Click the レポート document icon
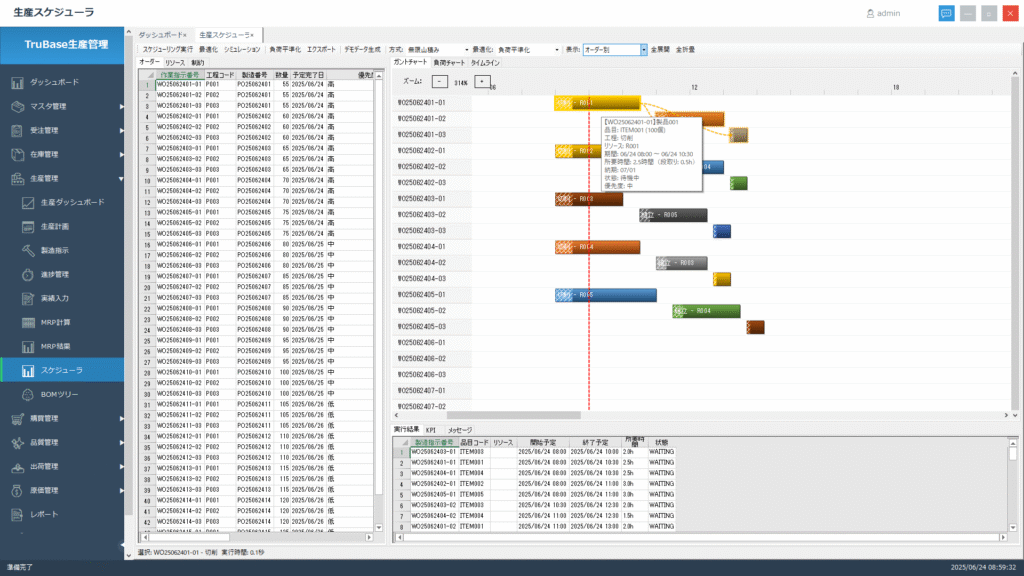This screenshot has height=576, width=1024. (18, 515)
